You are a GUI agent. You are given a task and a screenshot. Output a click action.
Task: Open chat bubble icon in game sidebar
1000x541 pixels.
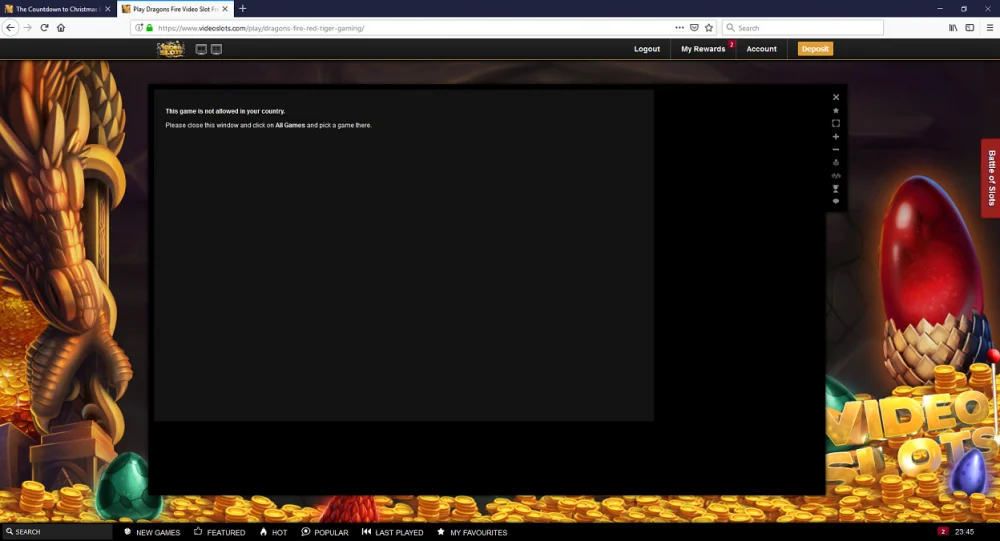(x=835, y=201)
